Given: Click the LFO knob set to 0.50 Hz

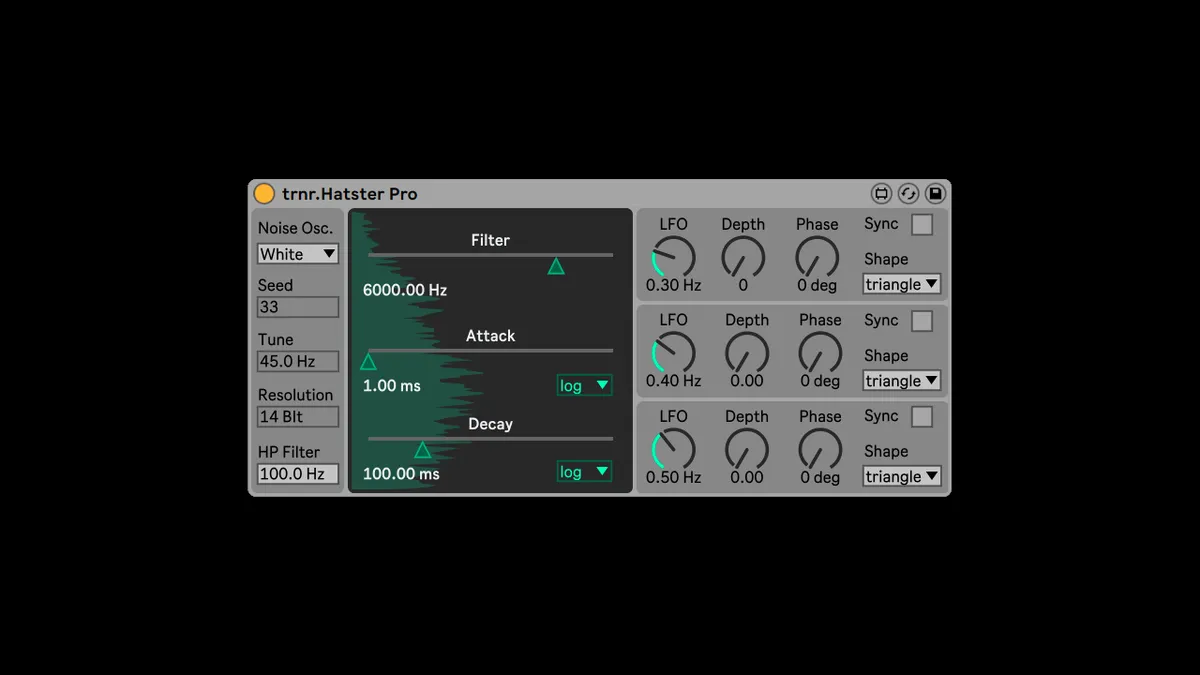Looking at the screenshot, I should point(673,449).
